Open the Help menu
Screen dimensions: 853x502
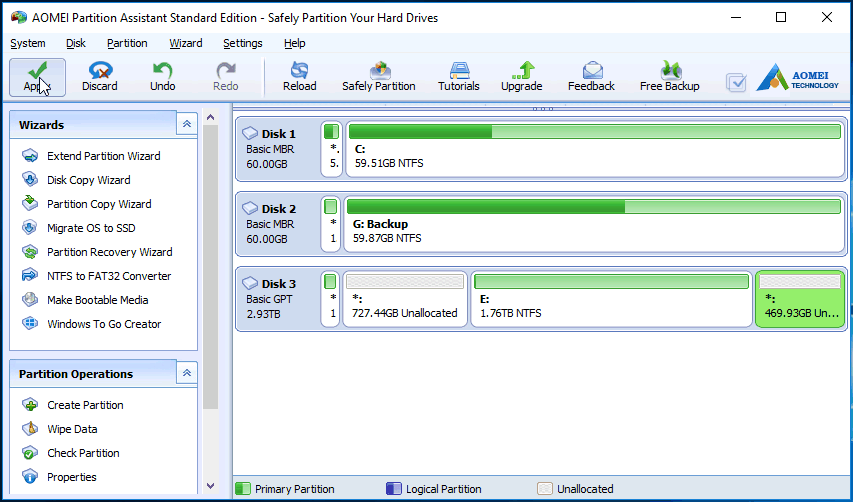[294, 43]
